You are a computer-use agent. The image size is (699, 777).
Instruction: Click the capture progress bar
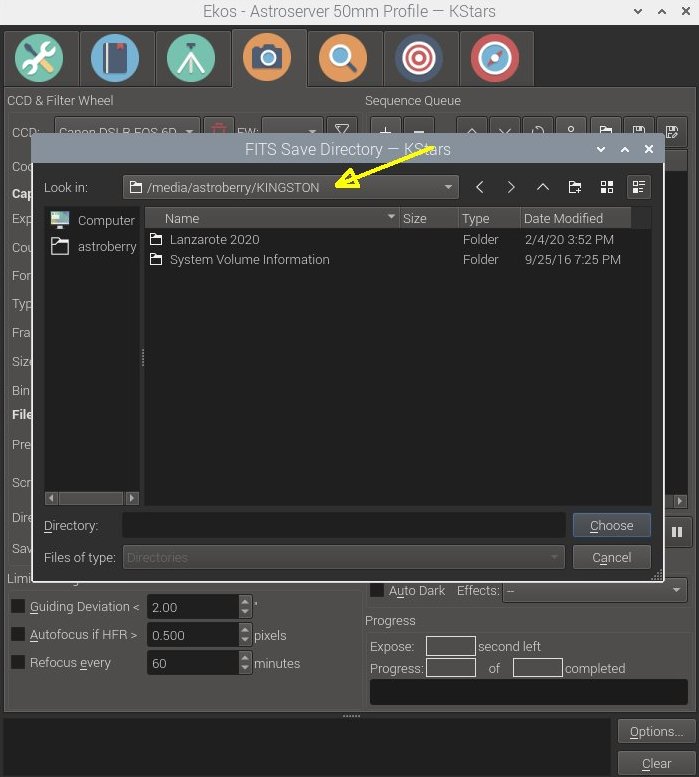point(529,692)
